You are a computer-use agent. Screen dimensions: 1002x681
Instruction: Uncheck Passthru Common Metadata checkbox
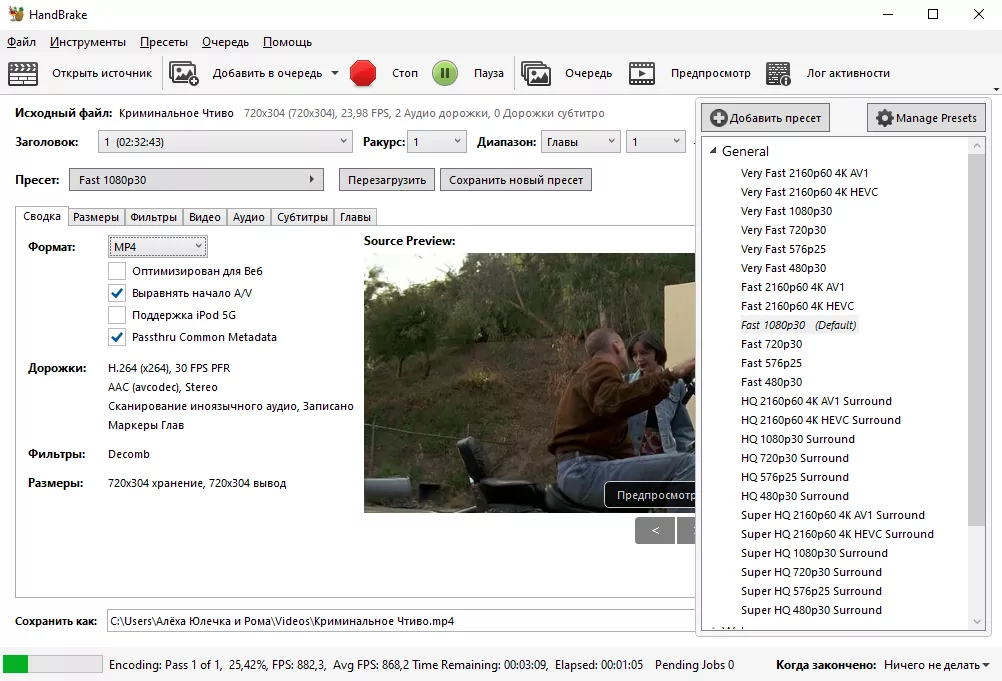(117, 337)
